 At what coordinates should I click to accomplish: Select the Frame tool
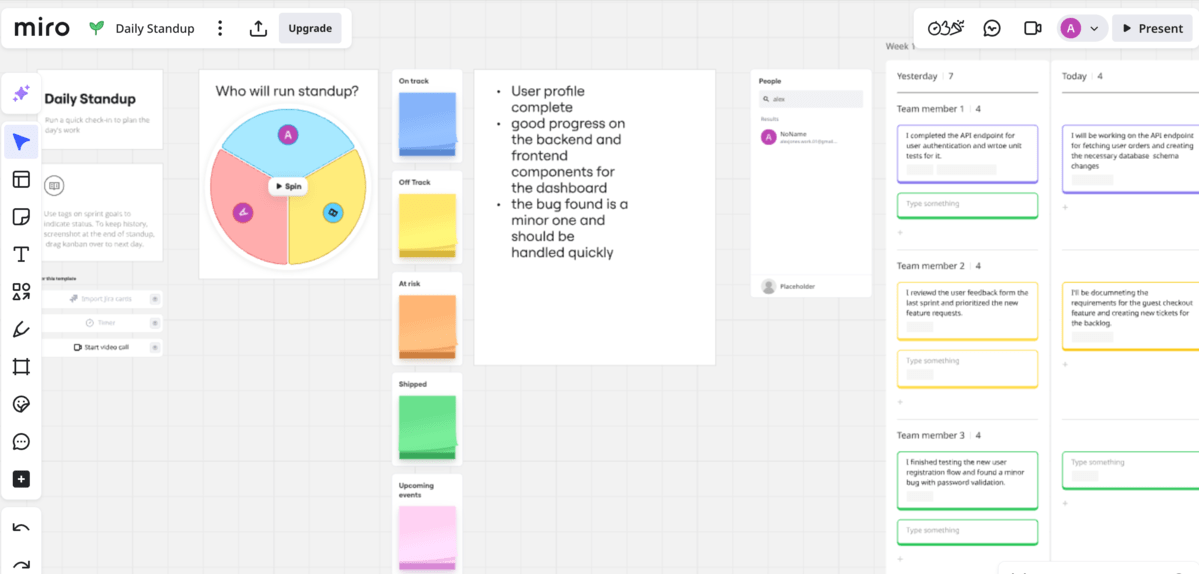(x=21, y=367)
